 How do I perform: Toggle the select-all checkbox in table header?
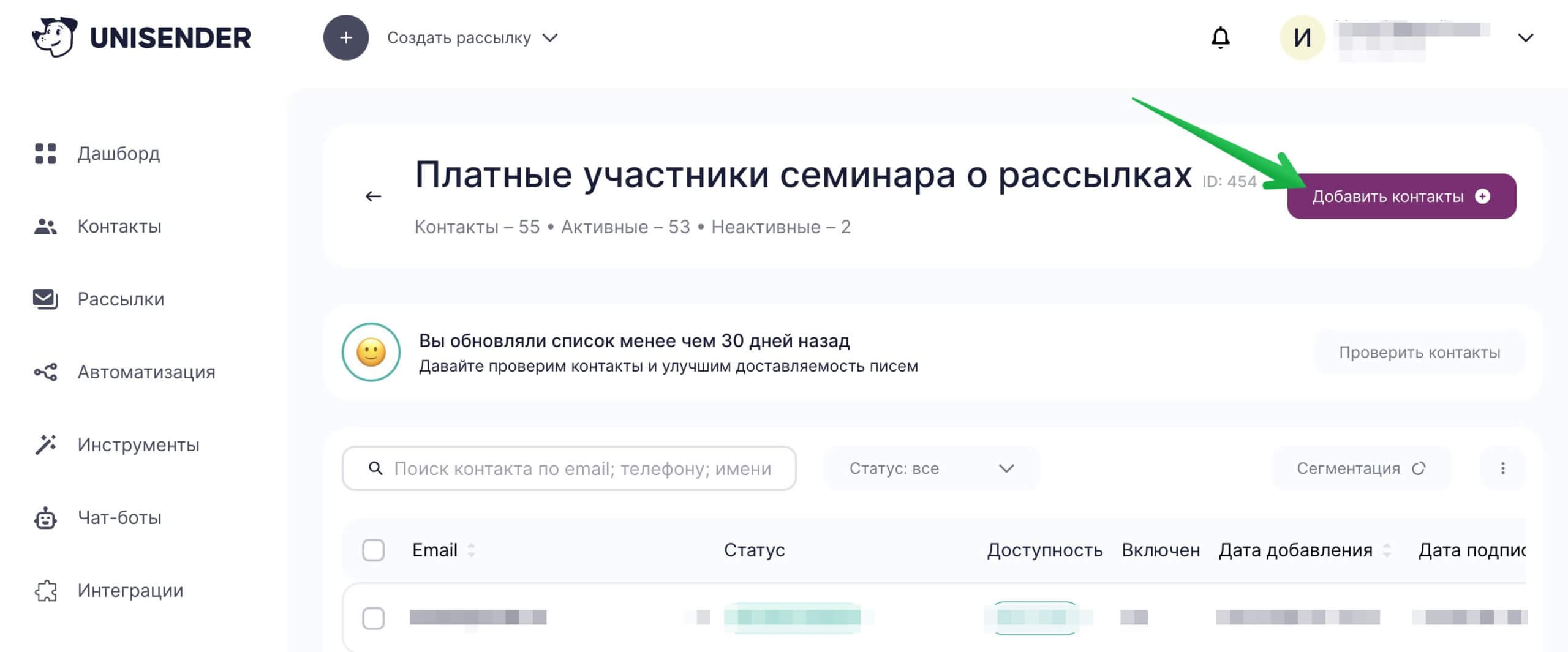(373, 550)
